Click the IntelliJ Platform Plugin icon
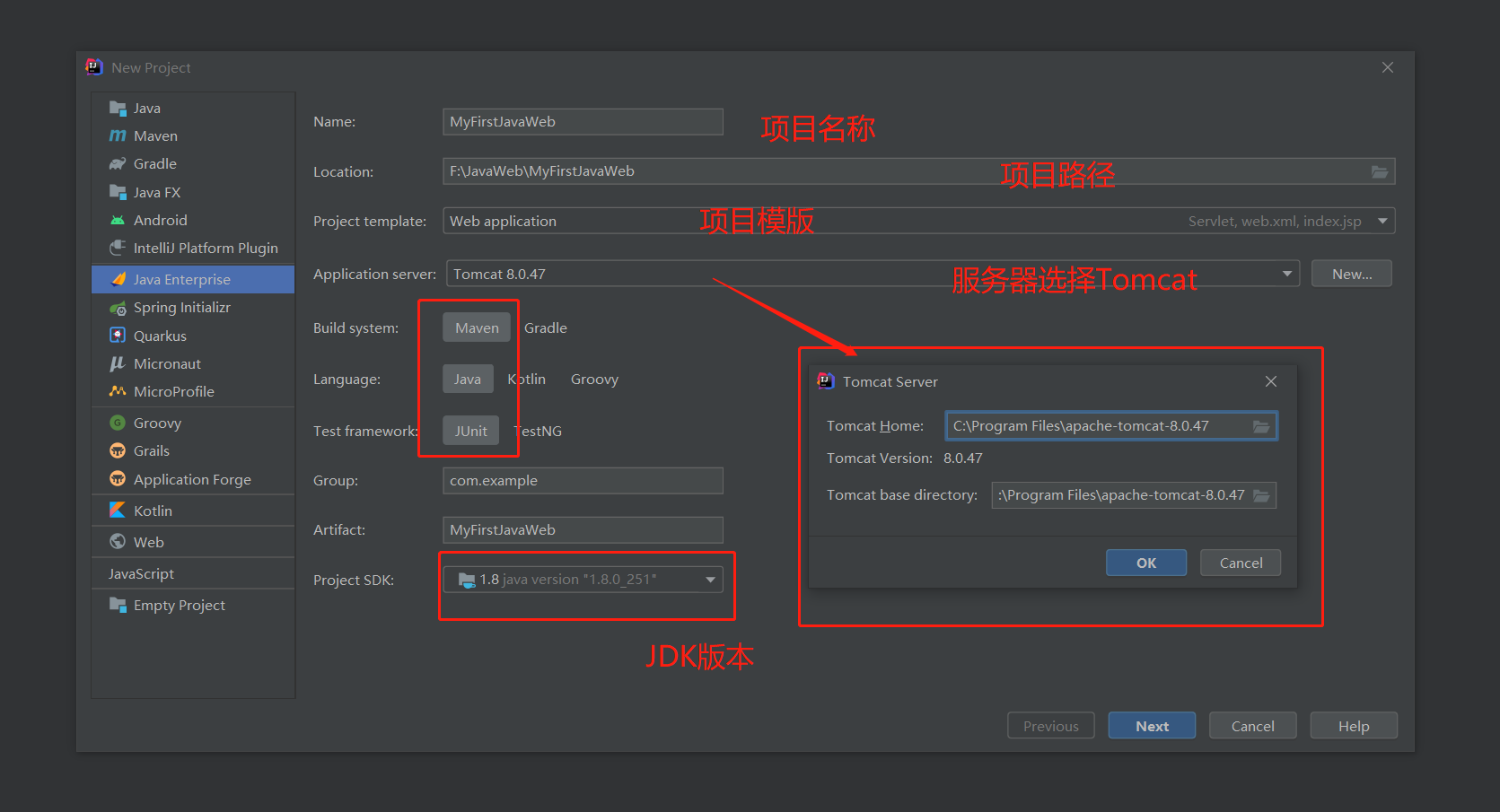The height and width of the screenshot is (812, 1500). coord(118,248)
